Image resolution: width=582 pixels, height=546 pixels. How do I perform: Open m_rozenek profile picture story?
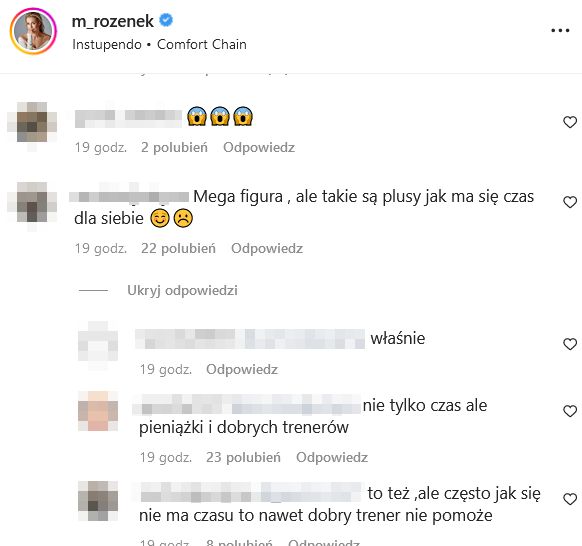point(33,31)
